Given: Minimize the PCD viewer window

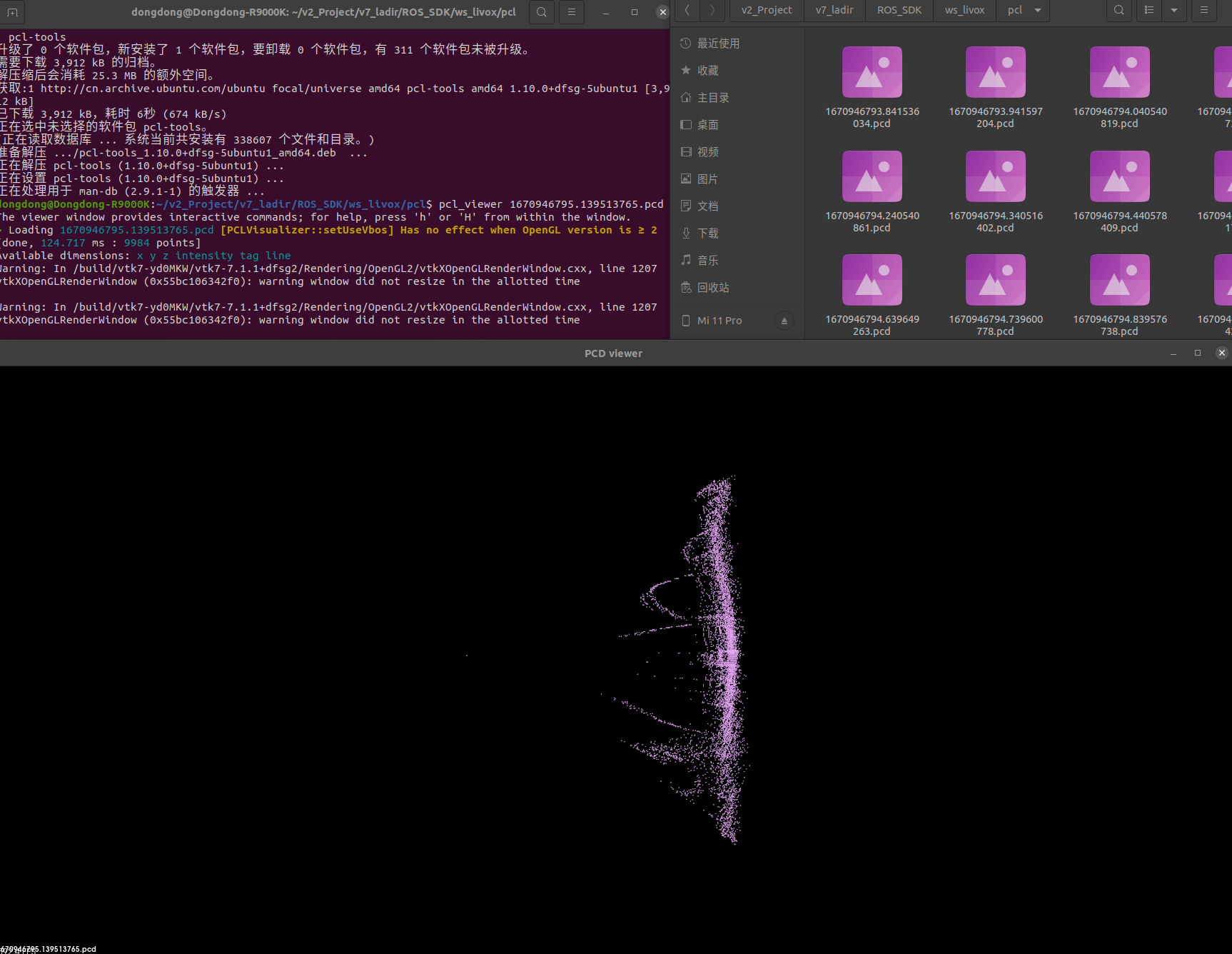Looking at the screenshot, I should coord(1173,353).
